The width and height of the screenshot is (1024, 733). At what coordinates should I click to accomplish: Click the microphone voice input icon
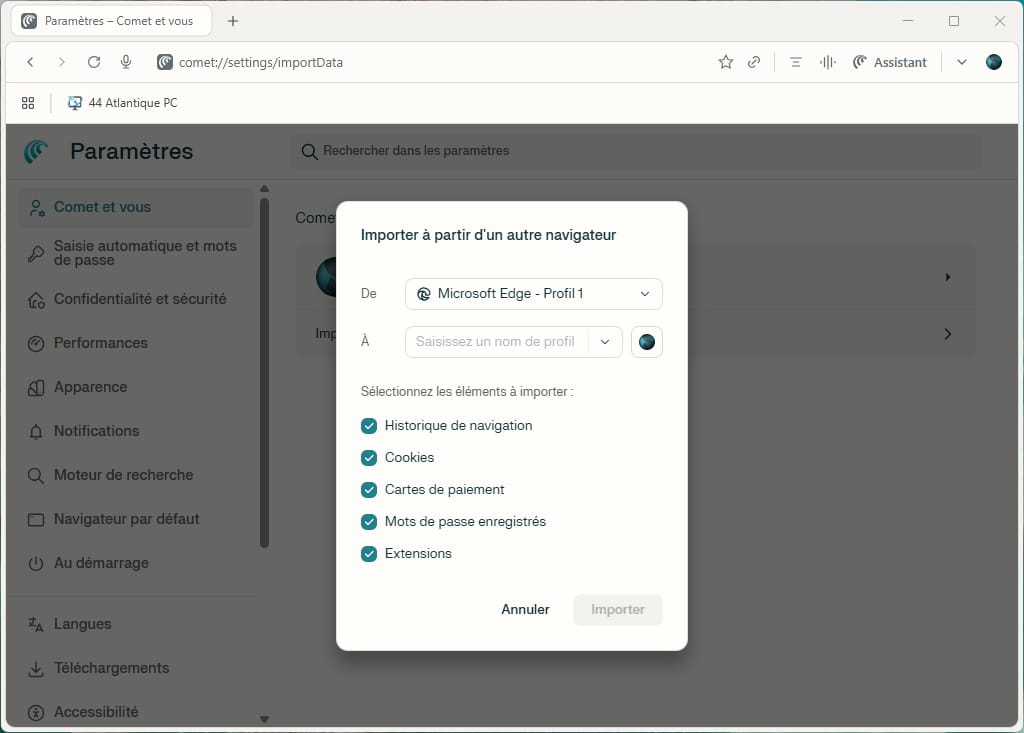tap(126, 62)
